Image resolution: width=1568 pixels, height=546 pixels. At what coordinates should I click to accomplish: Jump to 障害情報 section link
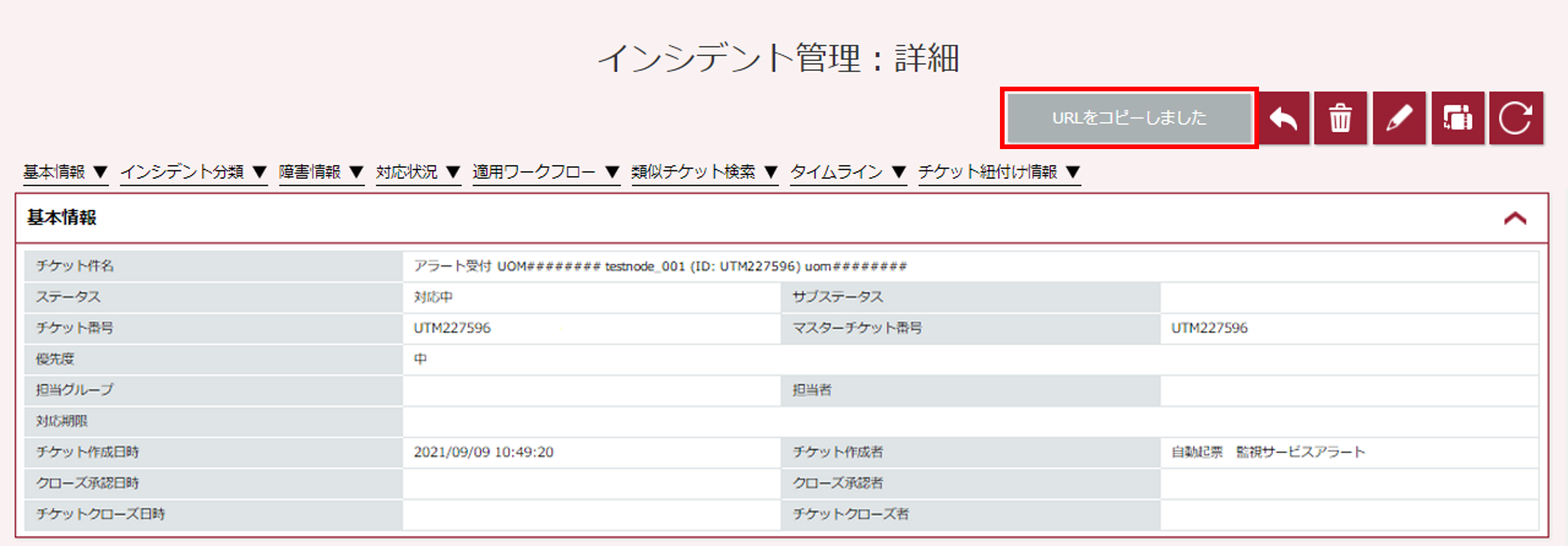pos(321,173)
